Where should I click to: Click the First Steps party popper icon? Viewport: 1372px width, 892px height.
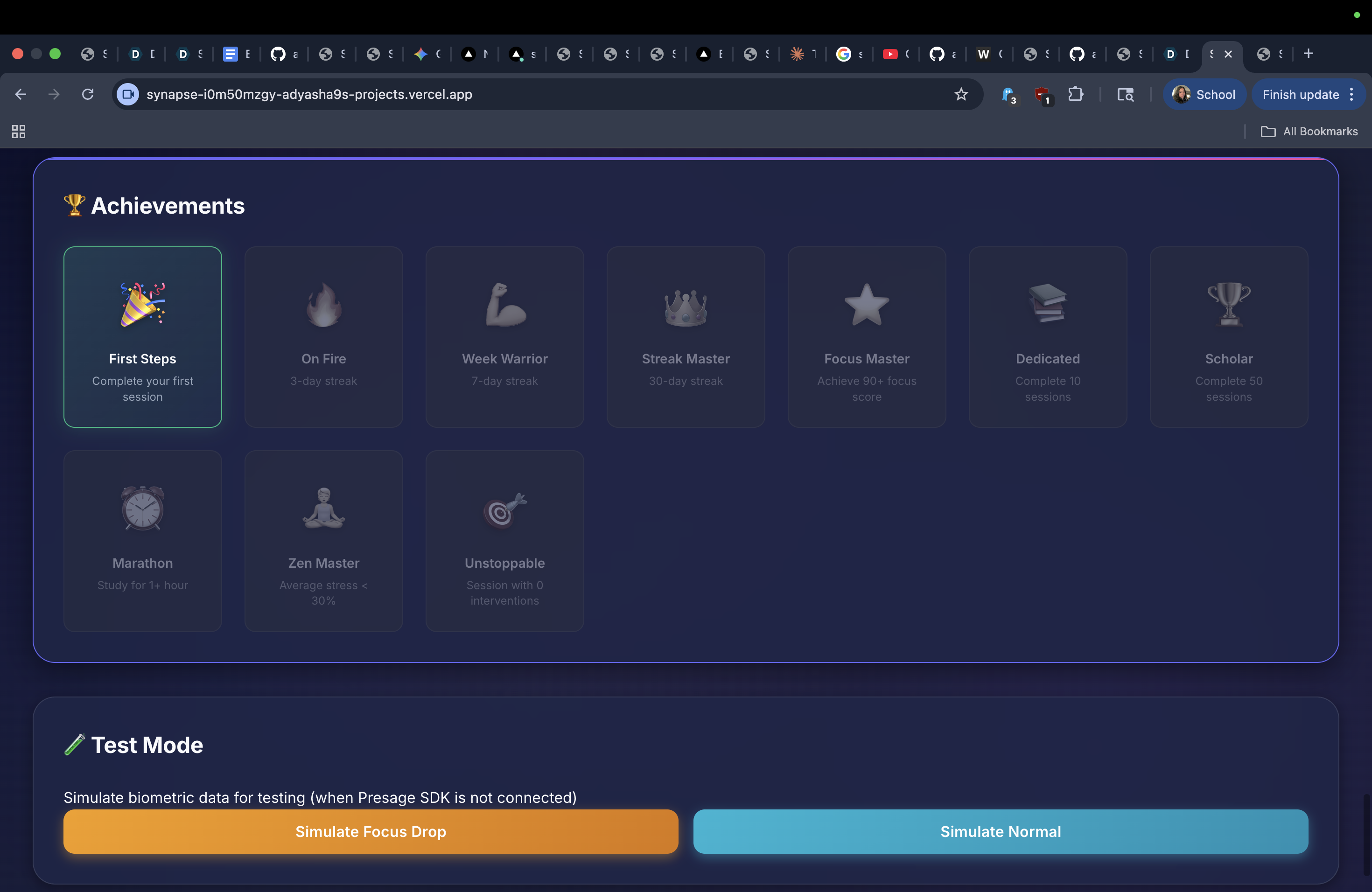coord(142,304)
